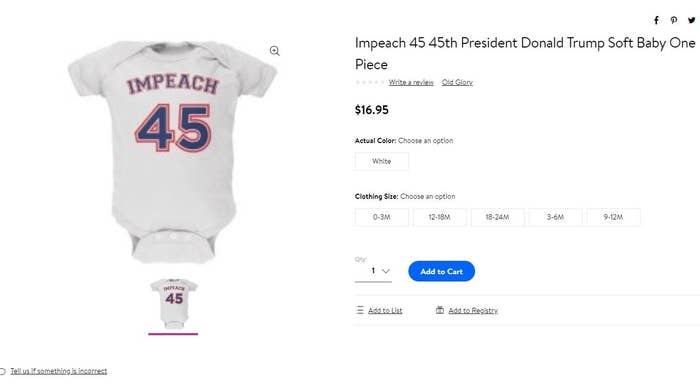Screen dimensions: 700x392
Task: Select the 0-3M clothing size
Action: [x=382, y=217]
